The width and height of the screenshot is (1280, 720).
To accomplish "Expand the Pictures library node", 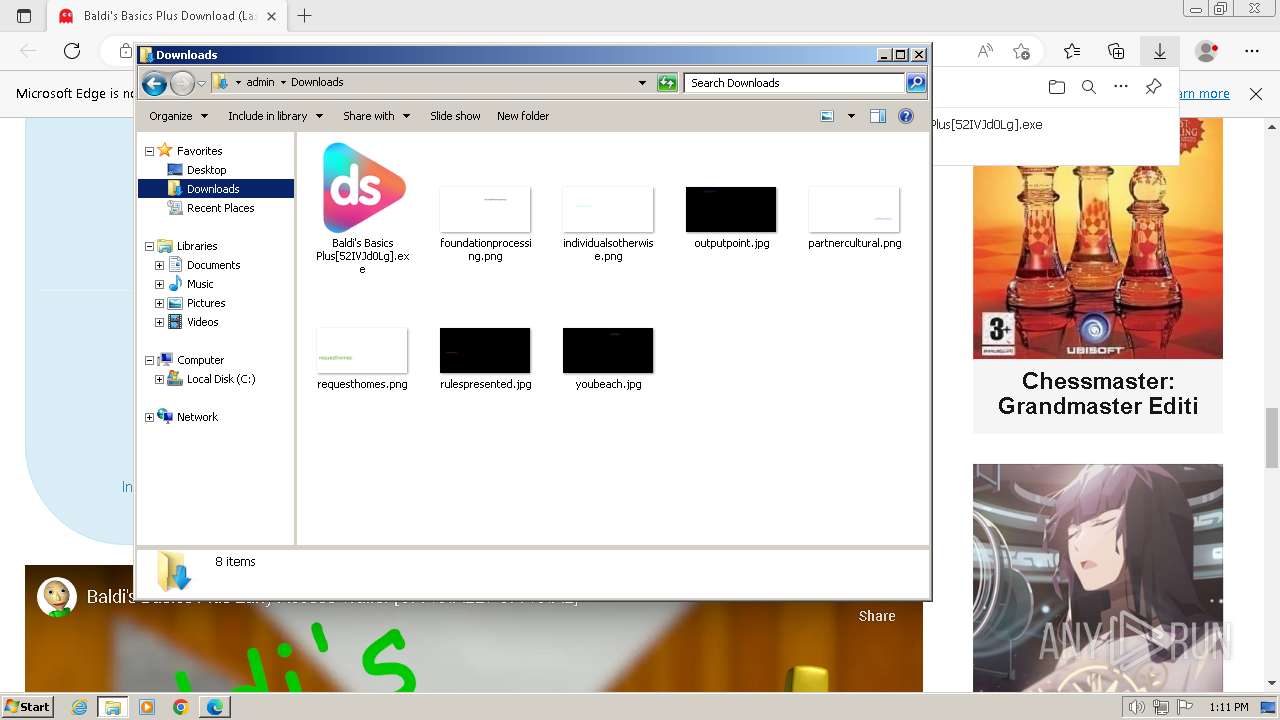I will tap(159, 303).
